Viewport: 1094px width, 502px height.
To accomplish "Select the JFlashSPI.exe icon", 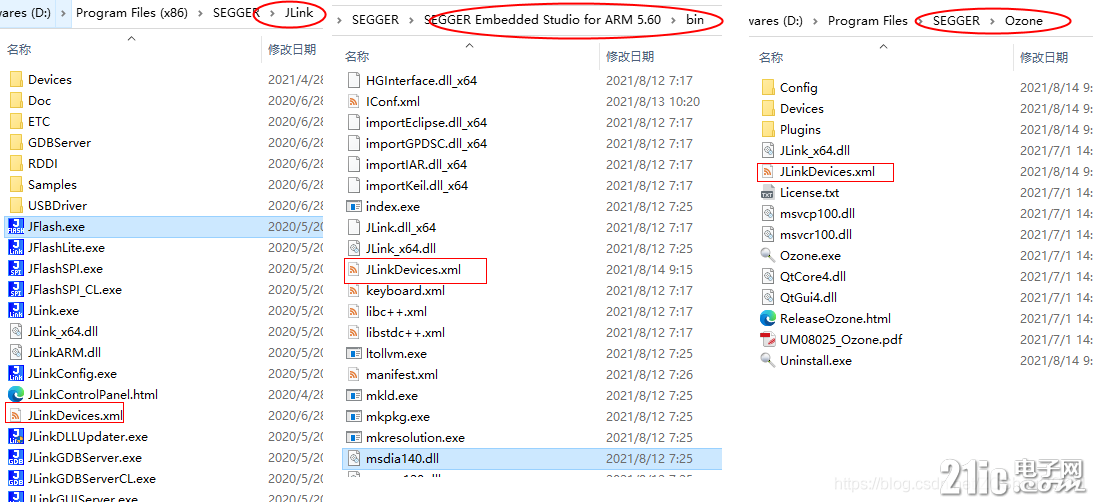I will click(x=15, y=268).
